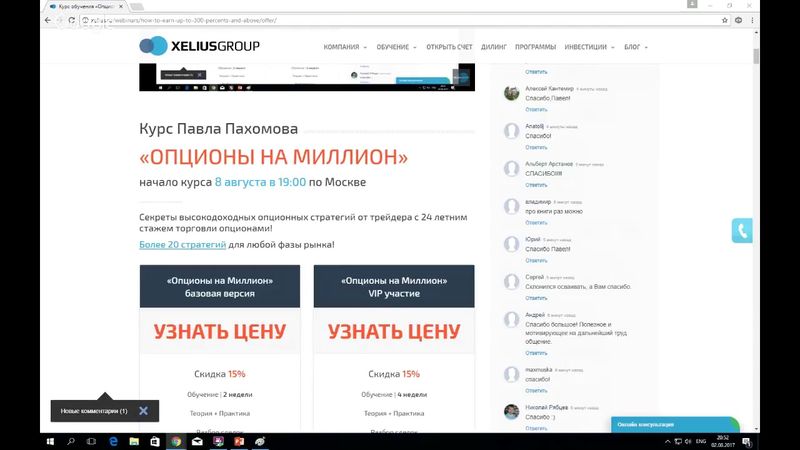Open a new browser tab
This screenshot has height=450, width=800.
click(137, 6)
